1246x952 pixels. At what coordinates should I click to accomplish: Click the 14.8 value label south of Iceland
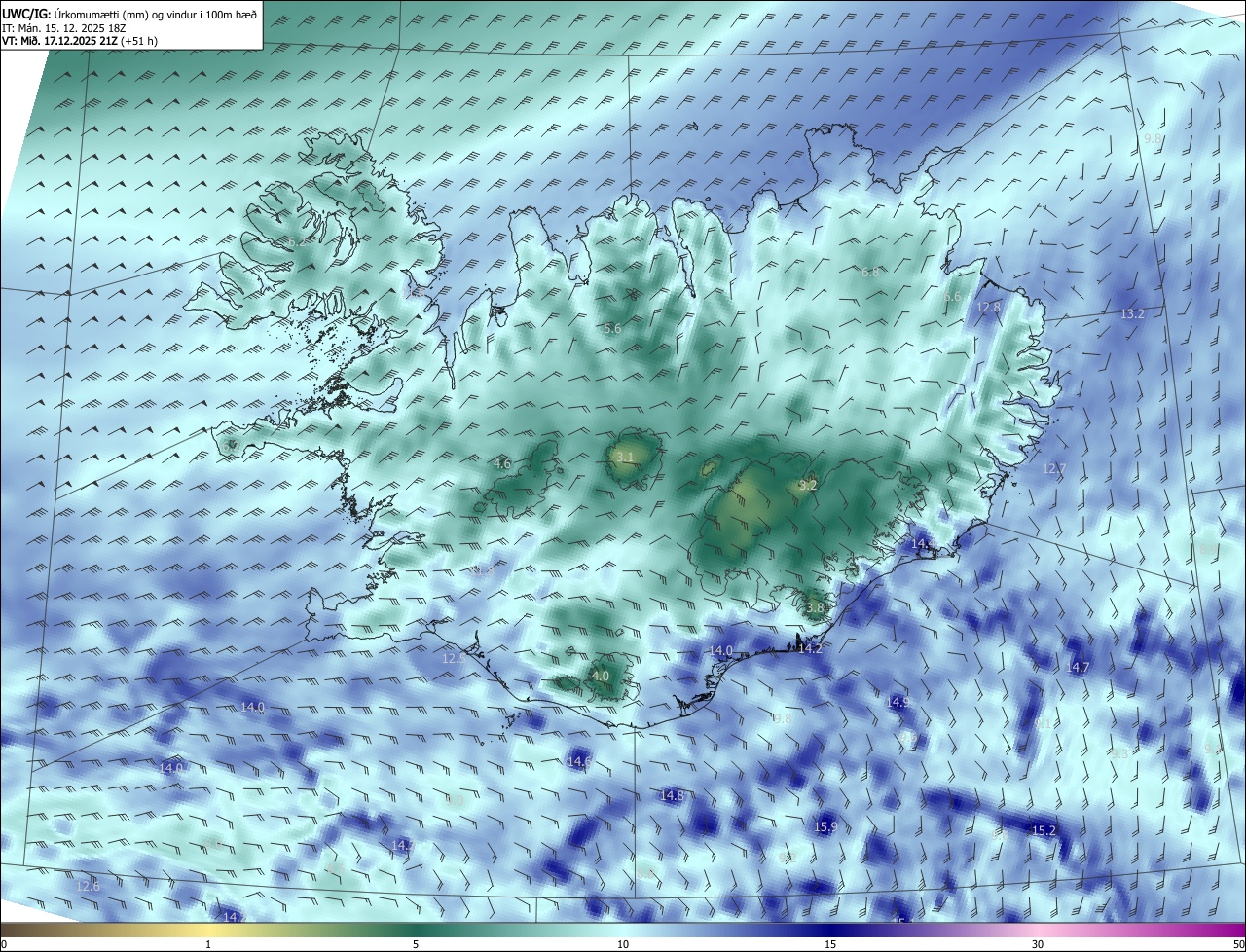[x=672, y=795]
